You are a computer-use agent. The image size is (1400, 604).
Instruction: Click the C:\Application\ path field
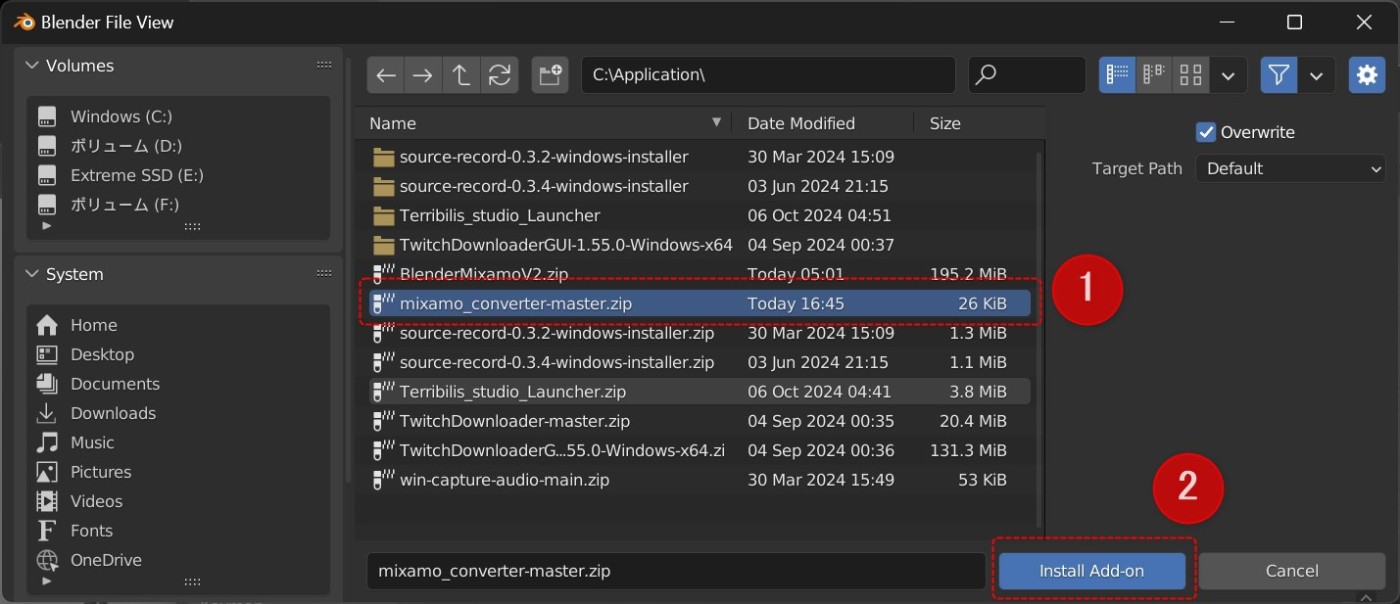(768, 75)
